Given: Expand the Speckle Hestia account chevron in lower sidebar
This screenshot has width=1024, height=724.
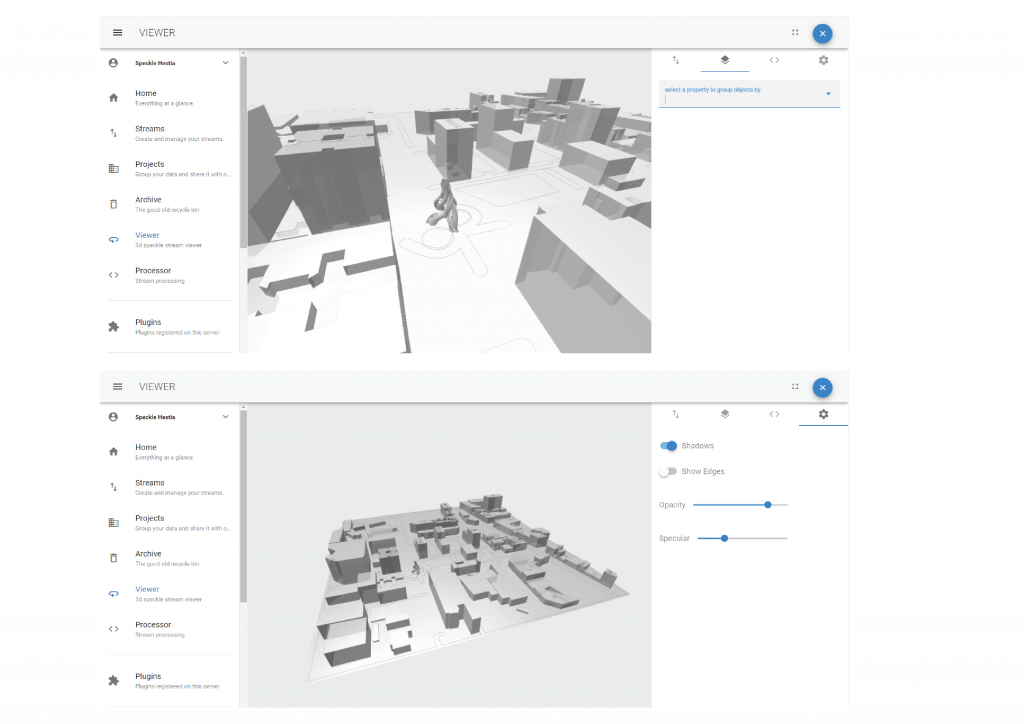Looking at the screenshot, I should 225,417.
